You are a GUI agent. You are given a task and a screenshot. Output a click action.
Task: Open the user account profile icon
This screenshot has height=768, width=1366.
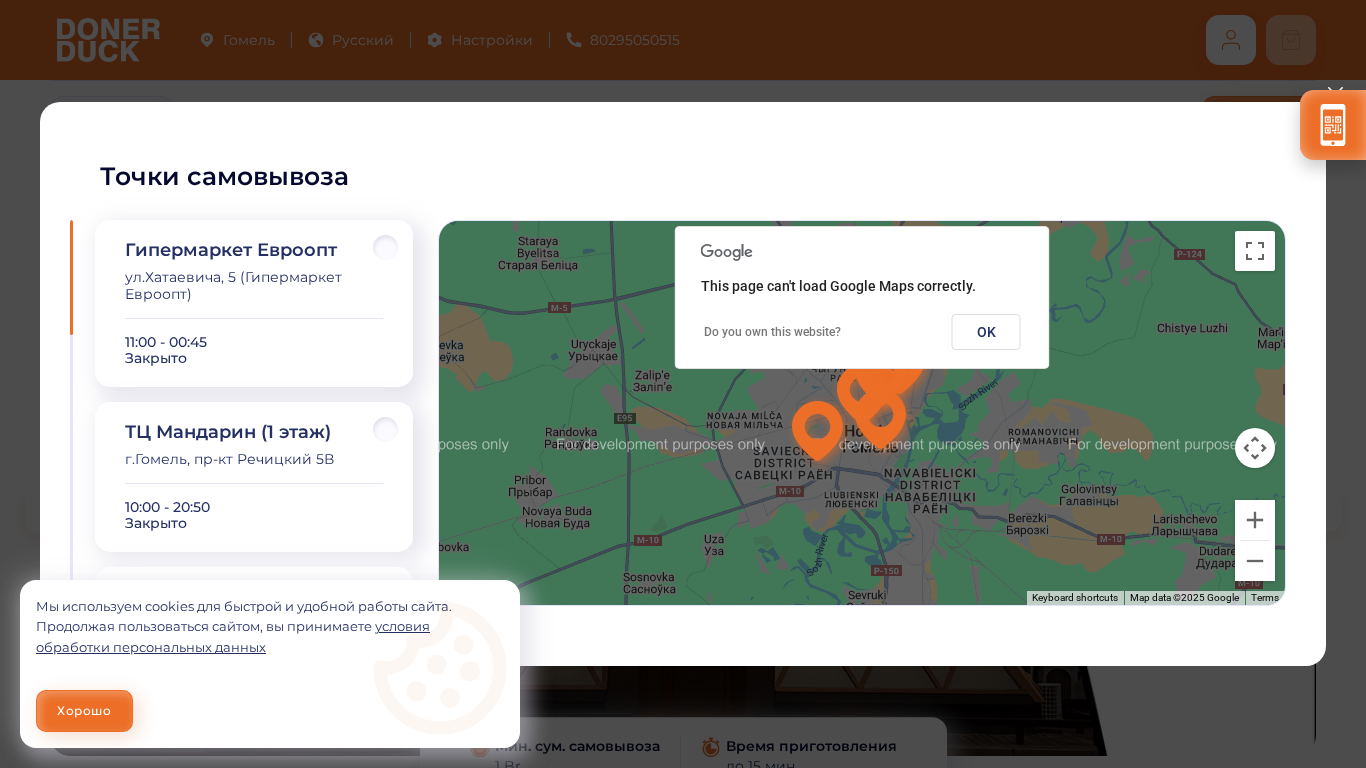(x=1231, y=40)
